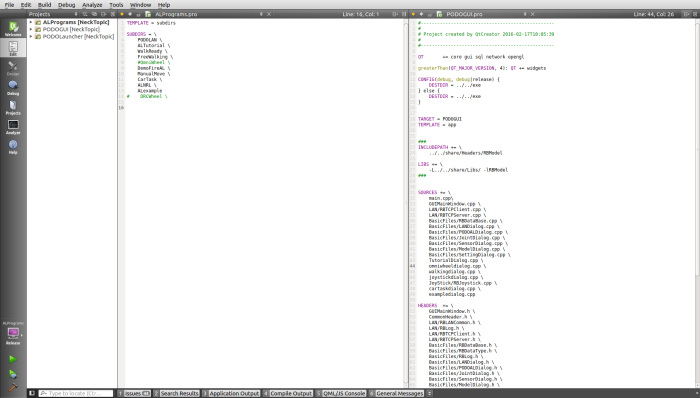700x398 pixels.
Task: Switch to Edit mode in sidebar
Action: point(13,48)
